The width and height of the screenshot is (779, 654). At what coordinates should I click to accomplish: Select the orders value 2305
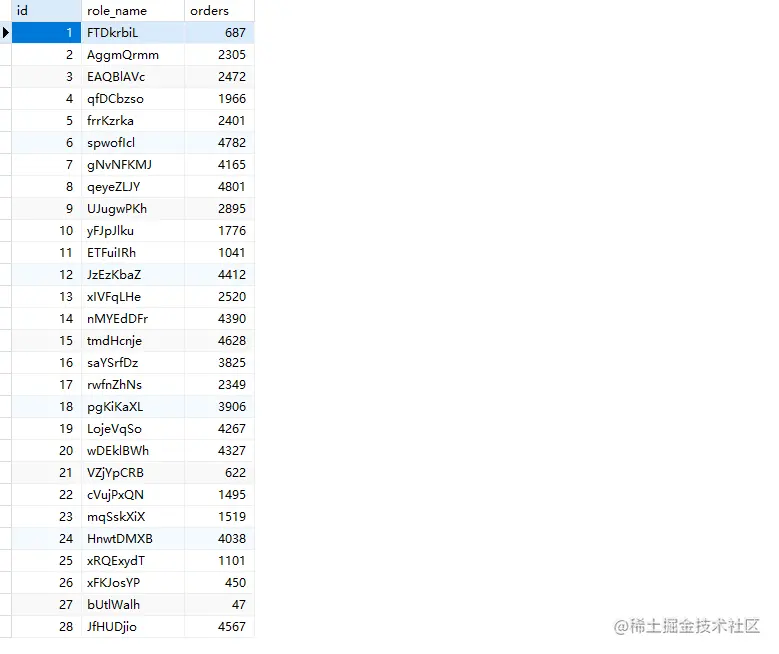(x=219, y=55)
